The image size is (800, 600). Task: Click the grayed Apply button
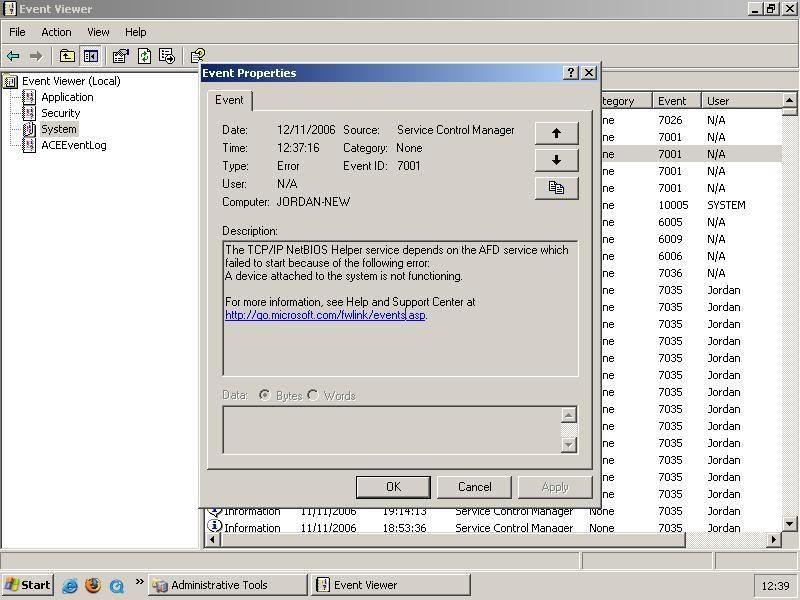(555, 487)
